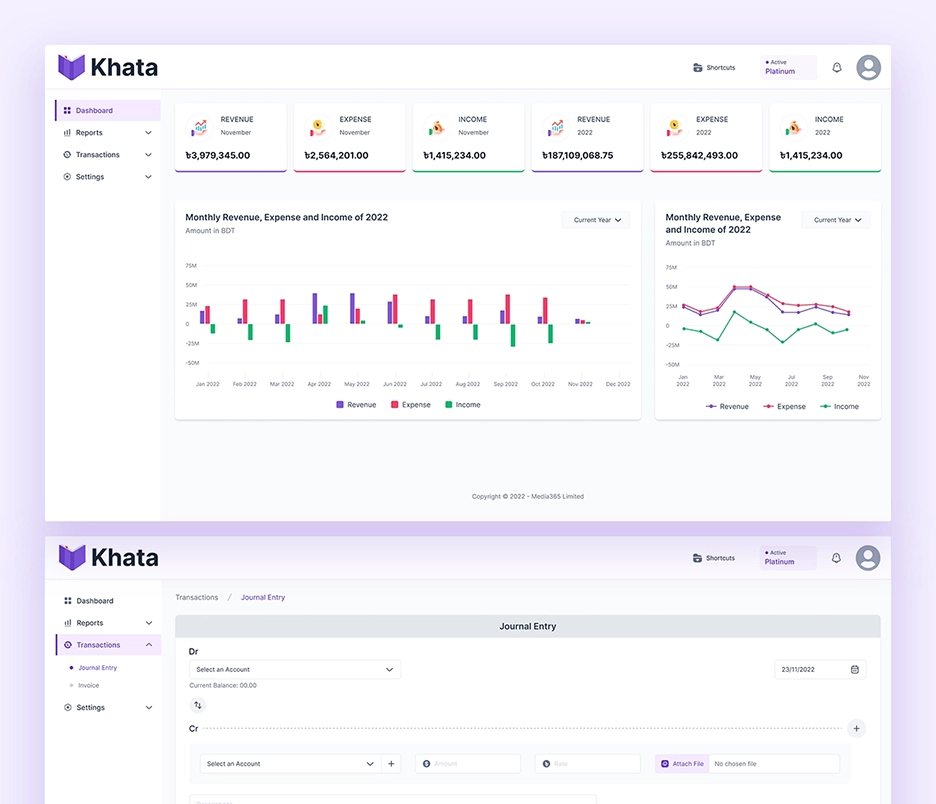Select the Journal Entry submenu item in the sidebar

pyautogui.click(x=97, y=668)
